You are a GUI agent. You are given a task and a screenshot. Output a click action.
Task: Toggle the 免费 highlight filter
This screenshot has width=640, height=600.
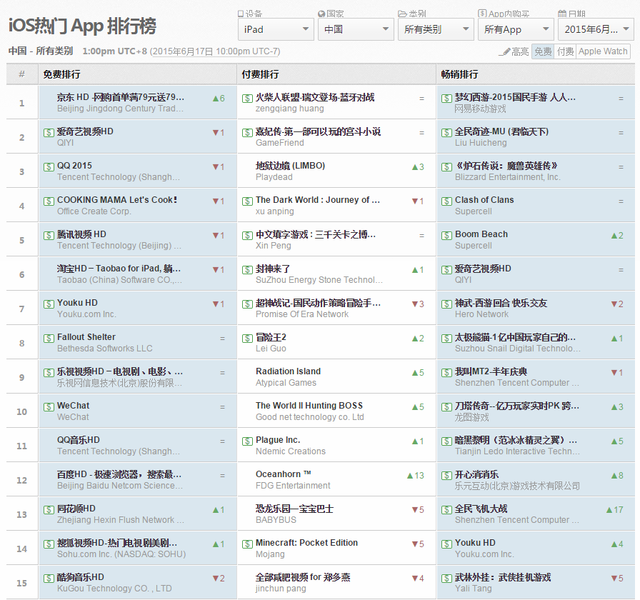click(542, 51)
